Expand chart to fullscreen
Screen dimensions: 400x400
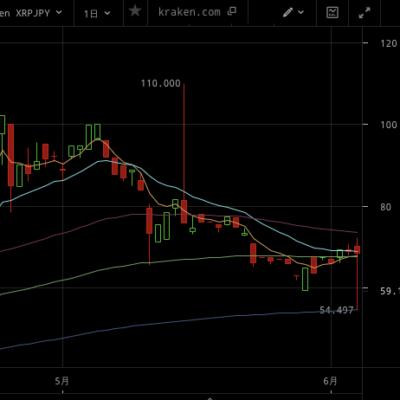click(364, 13)
